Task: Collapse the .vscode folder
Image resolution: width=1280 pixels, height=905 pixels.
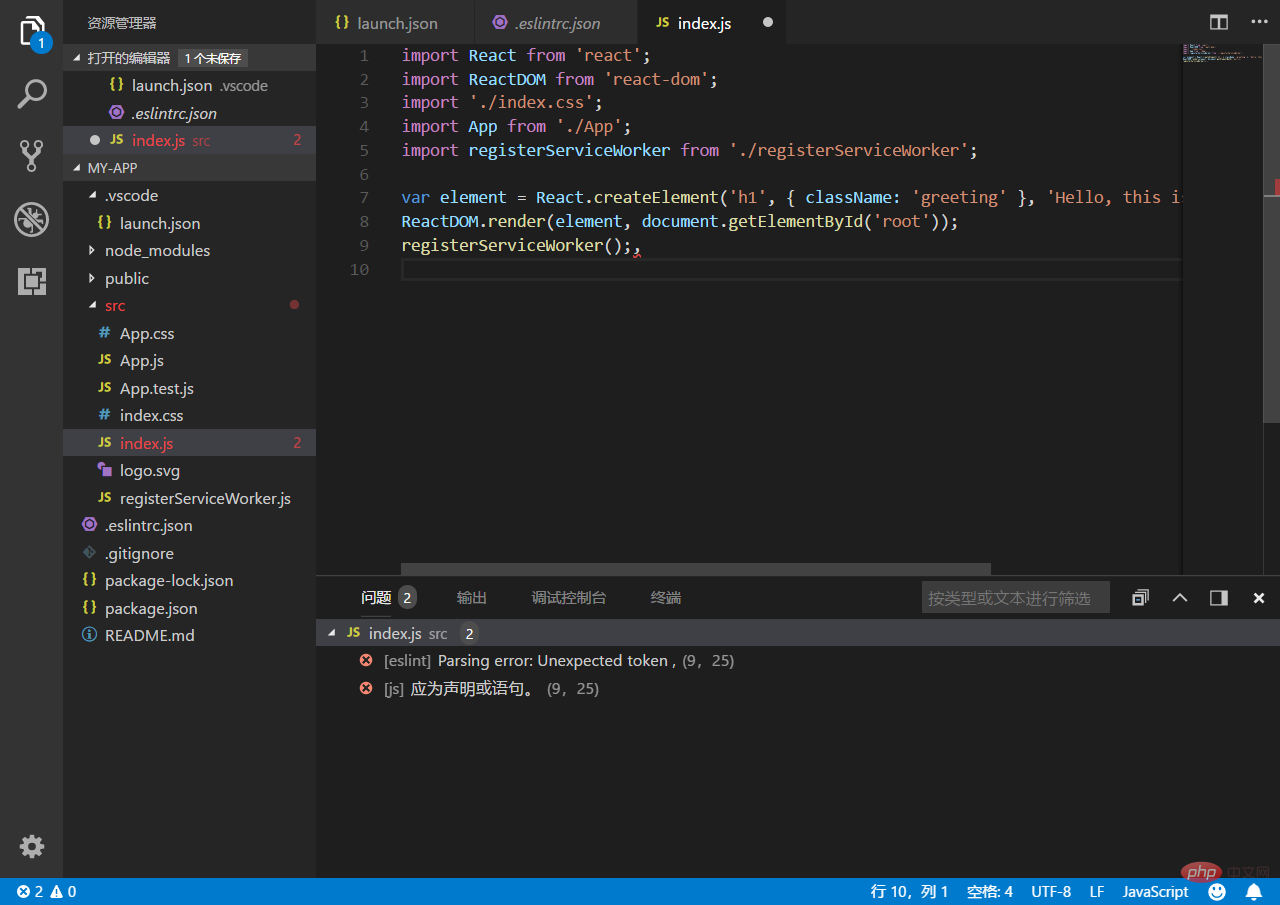Action: (x=93, y=196)
